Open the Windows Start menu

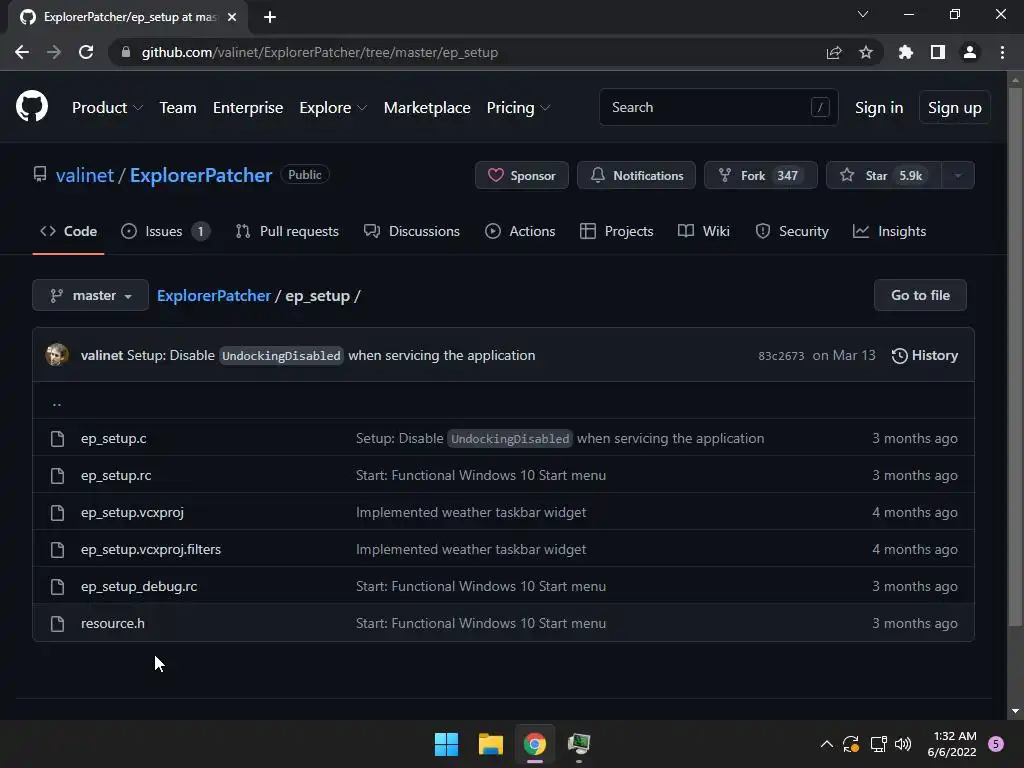447,744
